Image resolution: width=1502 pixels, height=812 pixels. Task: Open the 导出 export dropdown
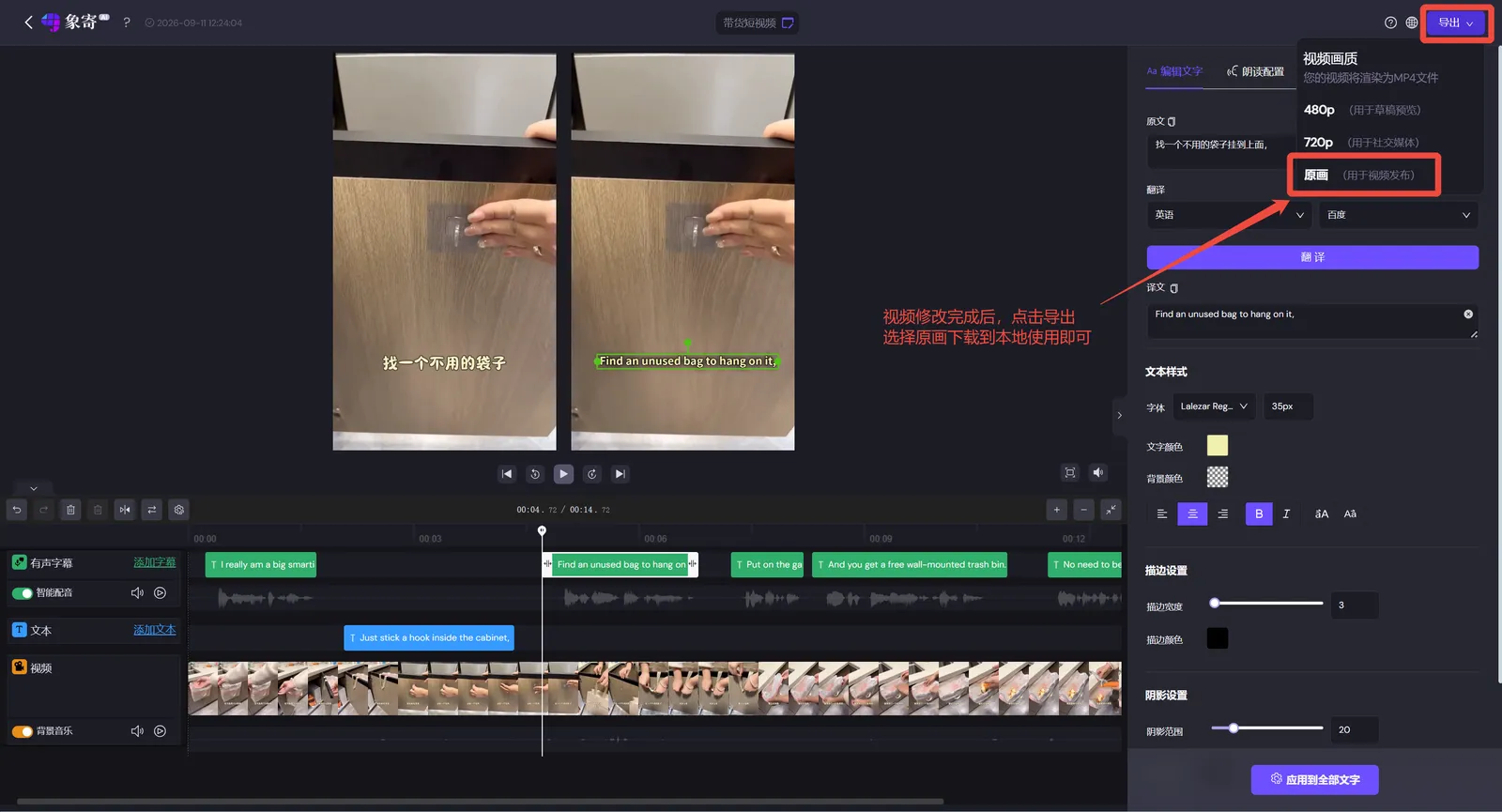tap(1456, 23)
